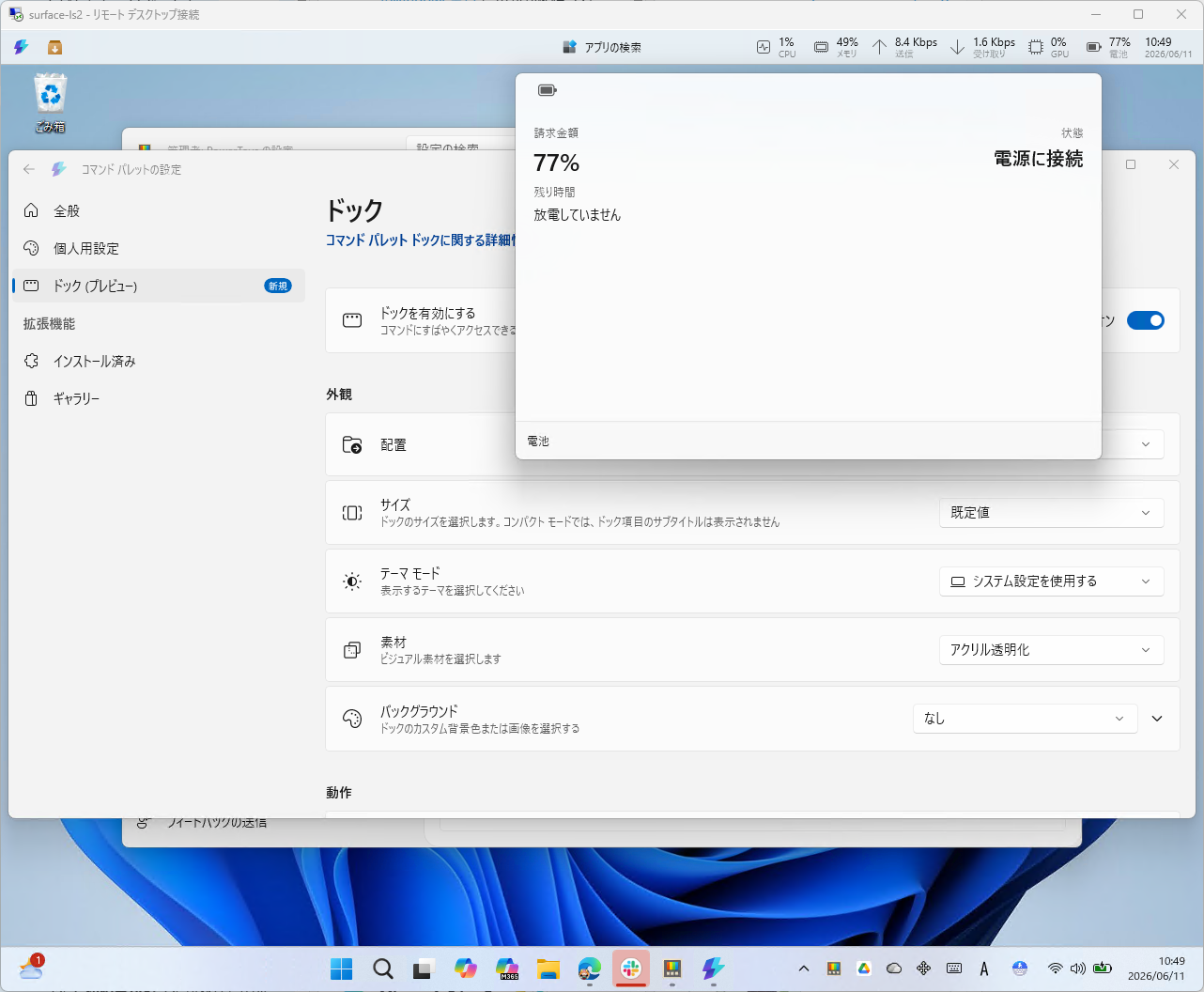1204x992 pixels.
Task: Go back in Command Palette settings window
Action: point(29,169)
